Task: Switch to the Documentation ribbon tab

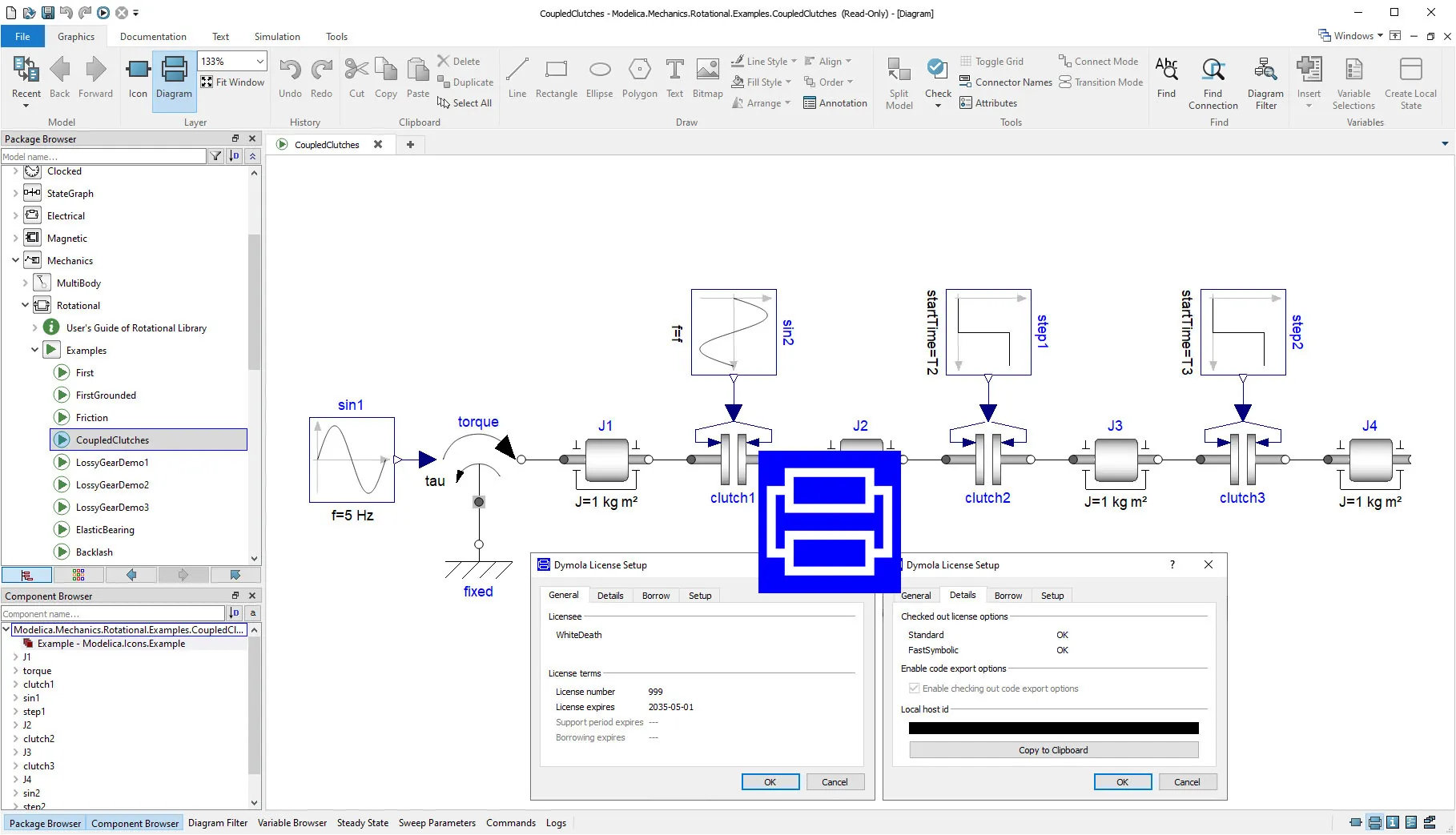Action: [x=153, y=36]
